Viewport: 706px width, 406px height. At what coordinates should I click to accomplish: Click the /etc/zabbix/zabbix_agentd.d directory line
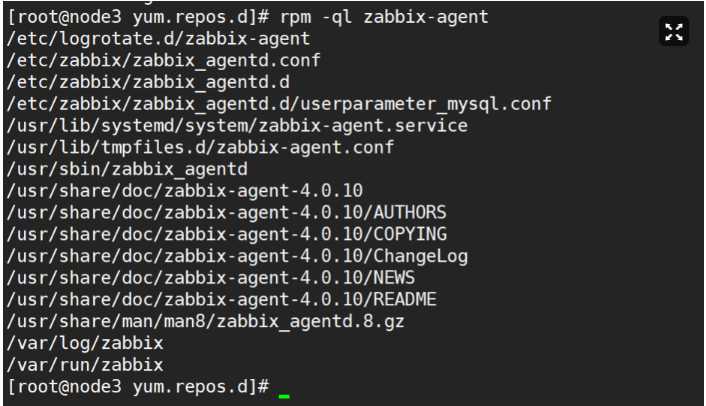[148, 82]
